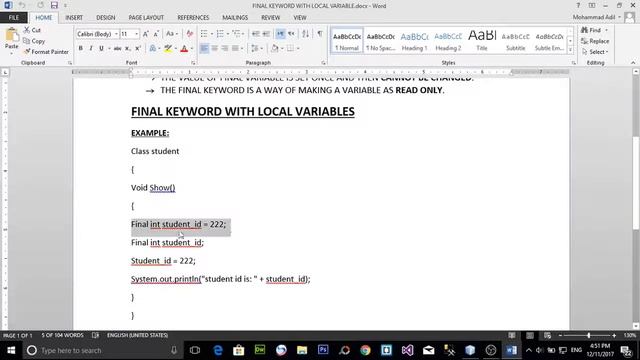Click Replace in the Editing group

coord(595,41)
